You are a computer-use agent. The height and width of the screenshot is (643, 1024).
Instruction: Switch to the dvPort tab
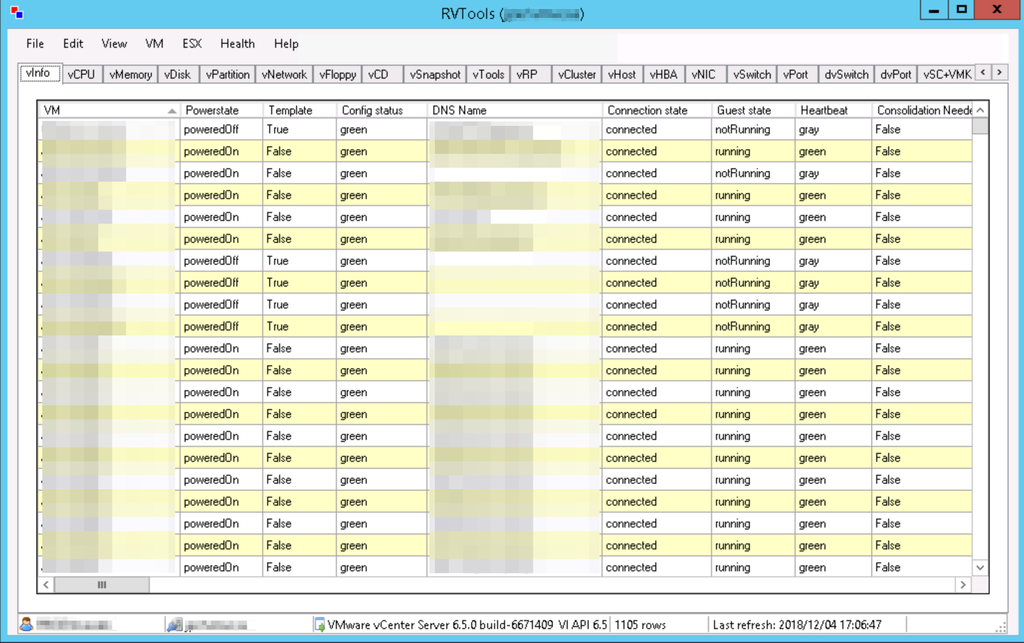895,74
